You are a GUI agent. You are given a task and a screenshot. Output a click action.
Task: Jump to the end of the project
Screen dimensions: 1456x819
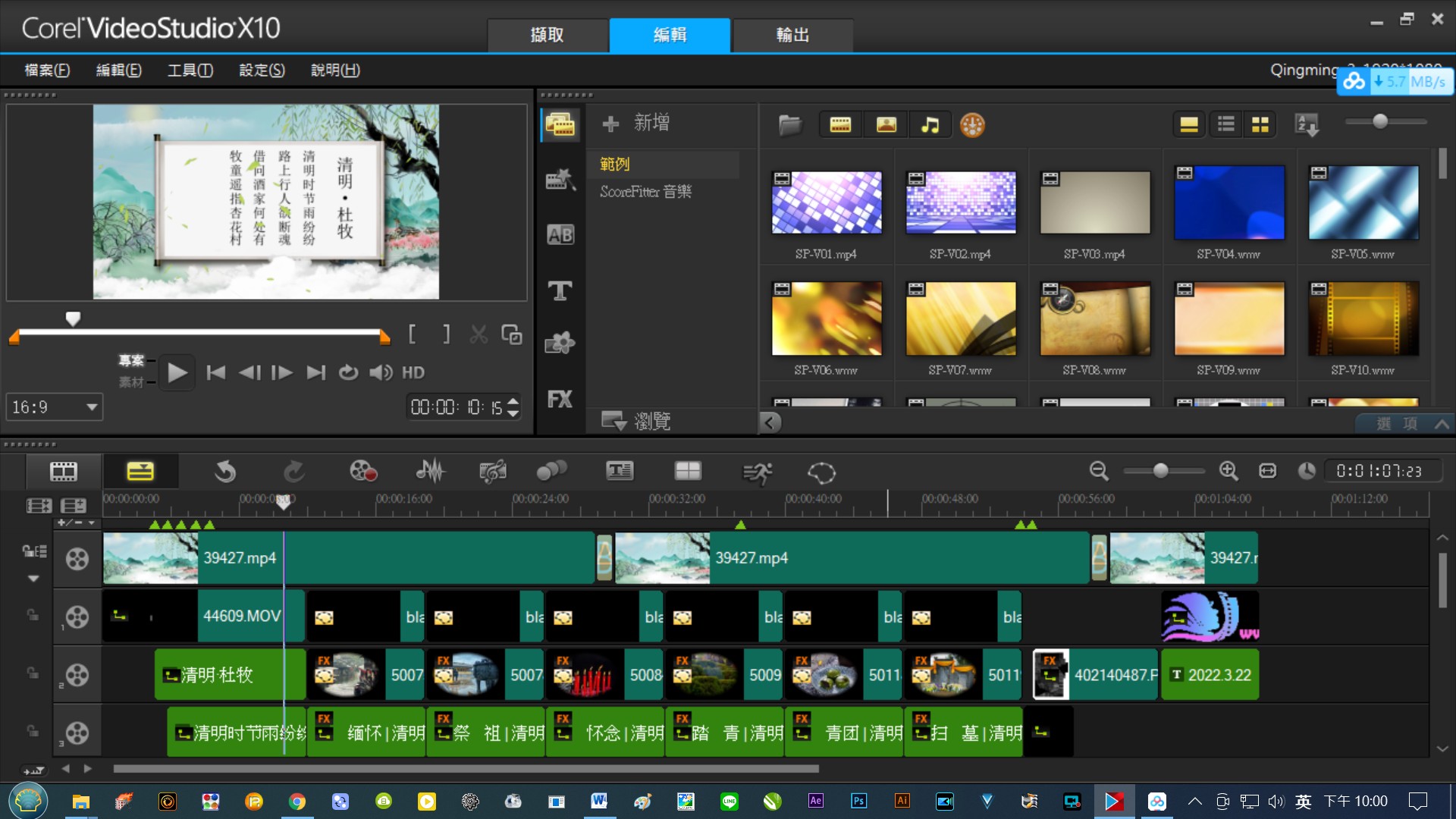pyautogui.click(x=315, y=372)
